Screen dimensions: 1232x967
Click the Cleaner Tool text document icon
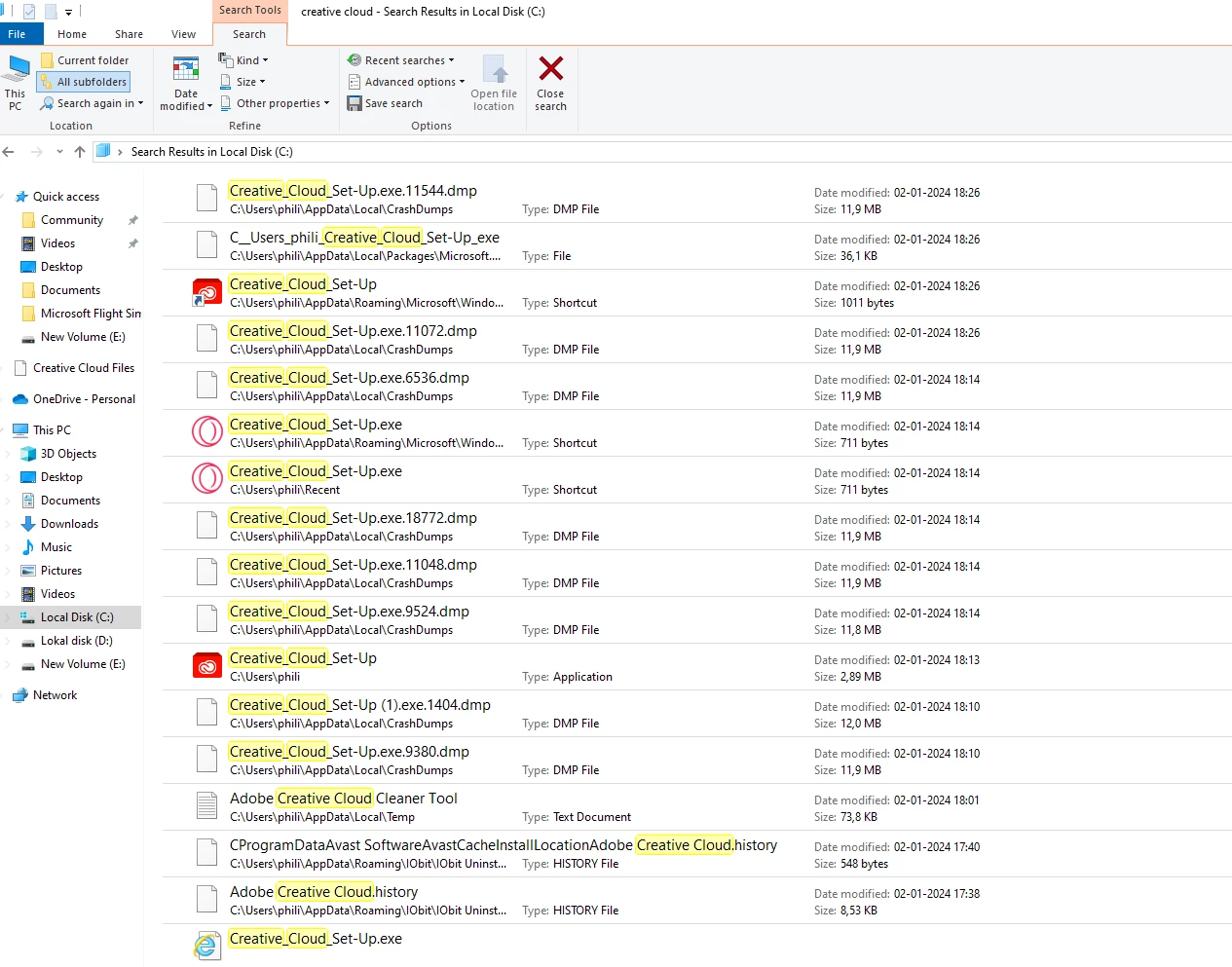tap(207, 806)
